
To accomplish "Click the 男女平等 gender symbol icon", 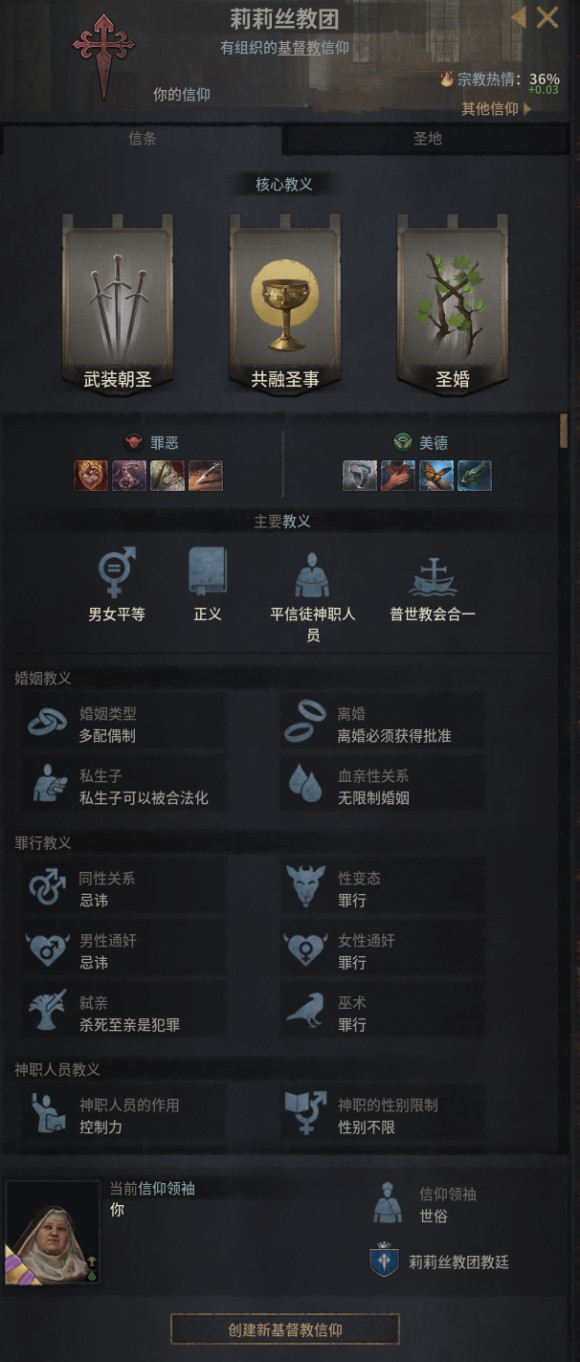I will [116, 572].
